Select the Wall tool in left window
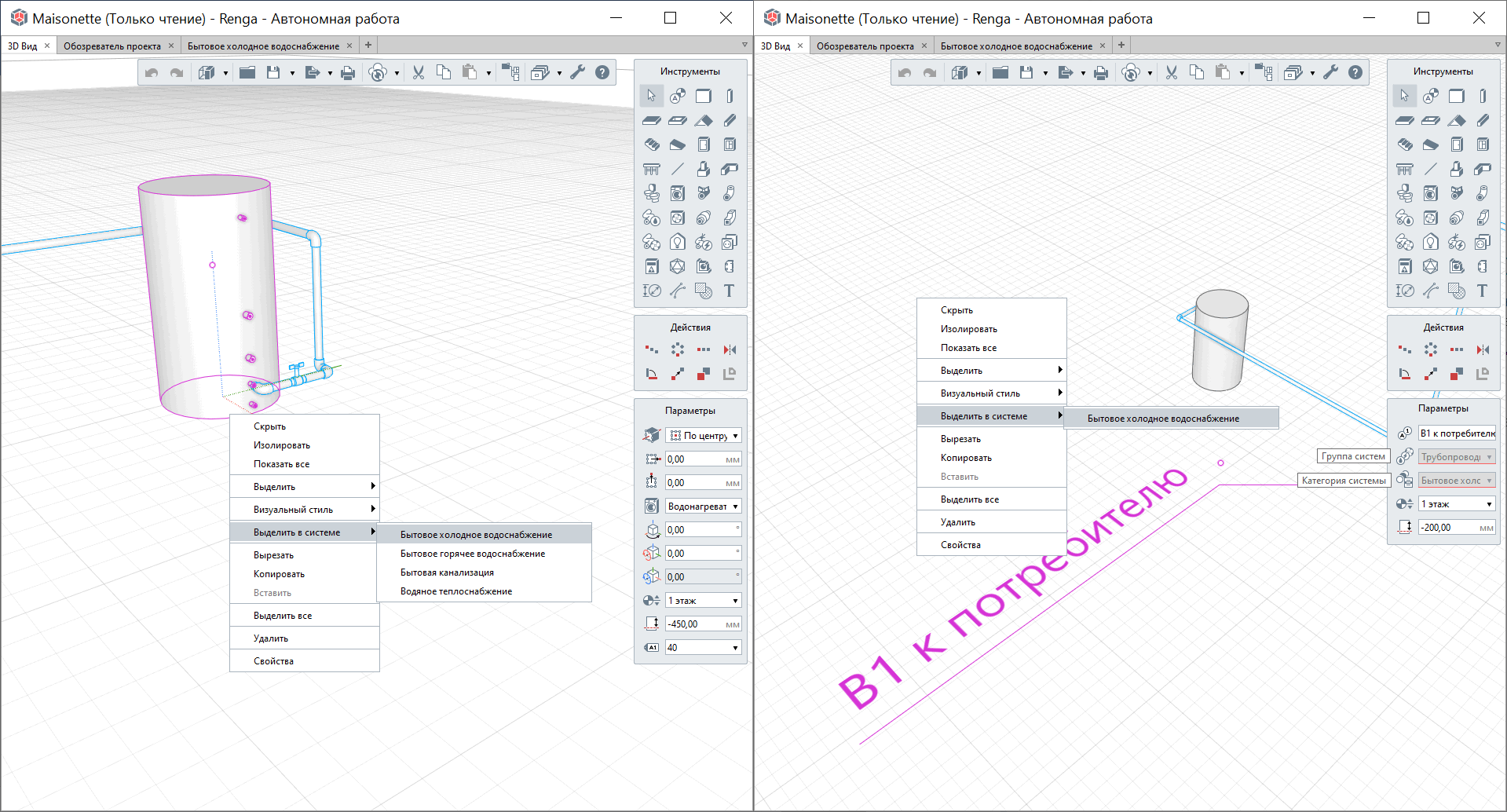 (704, 96)
